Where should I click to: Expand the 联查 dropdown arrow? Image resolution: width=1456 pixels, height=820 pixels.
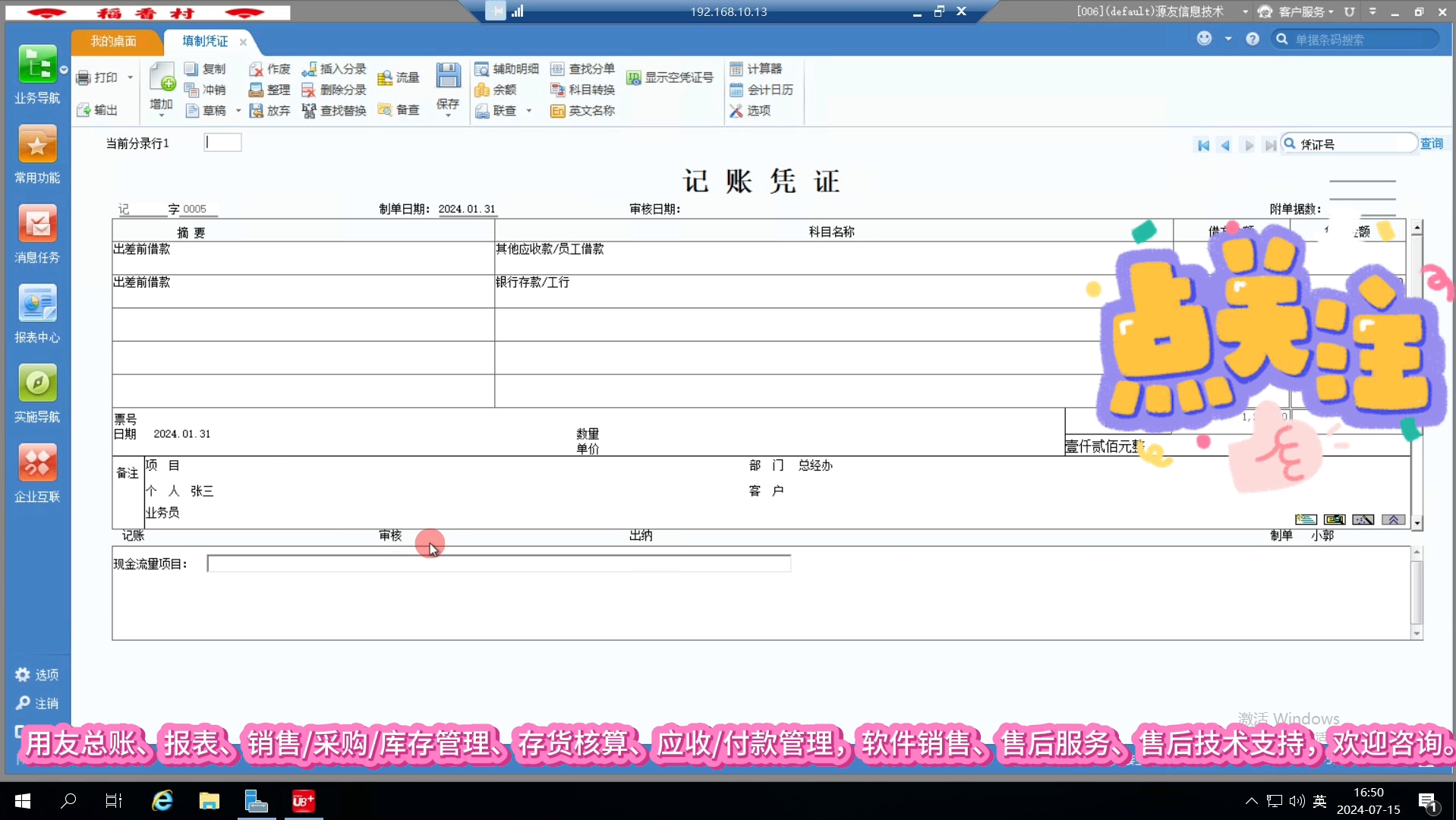point(529,111)
